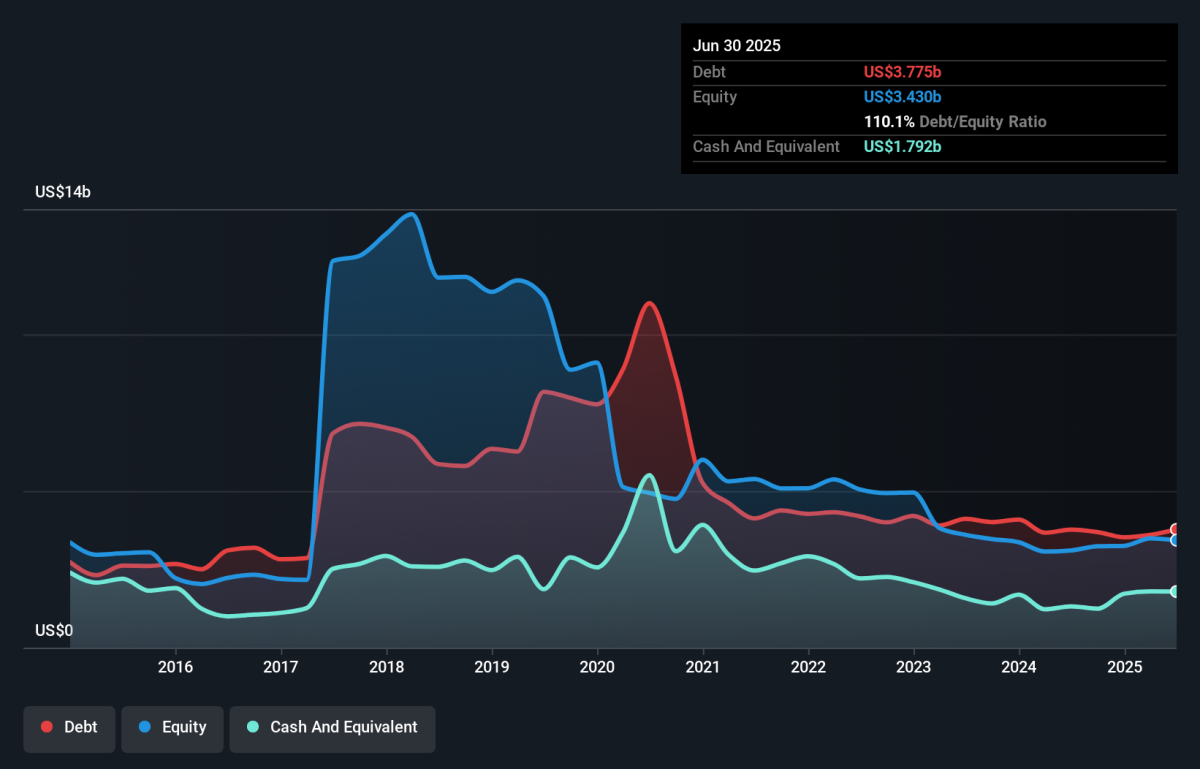Click the US$0 y-axis label
This screenshot has width=1200, height=769.
tap(54, 631)
